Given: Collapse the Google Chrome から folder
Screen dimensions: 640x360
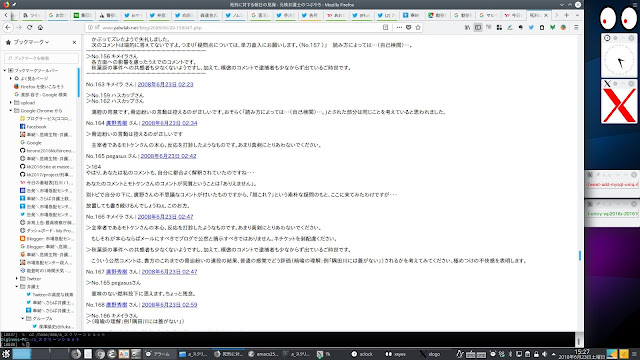Looking at the screenshot, I should coord(11,111).
